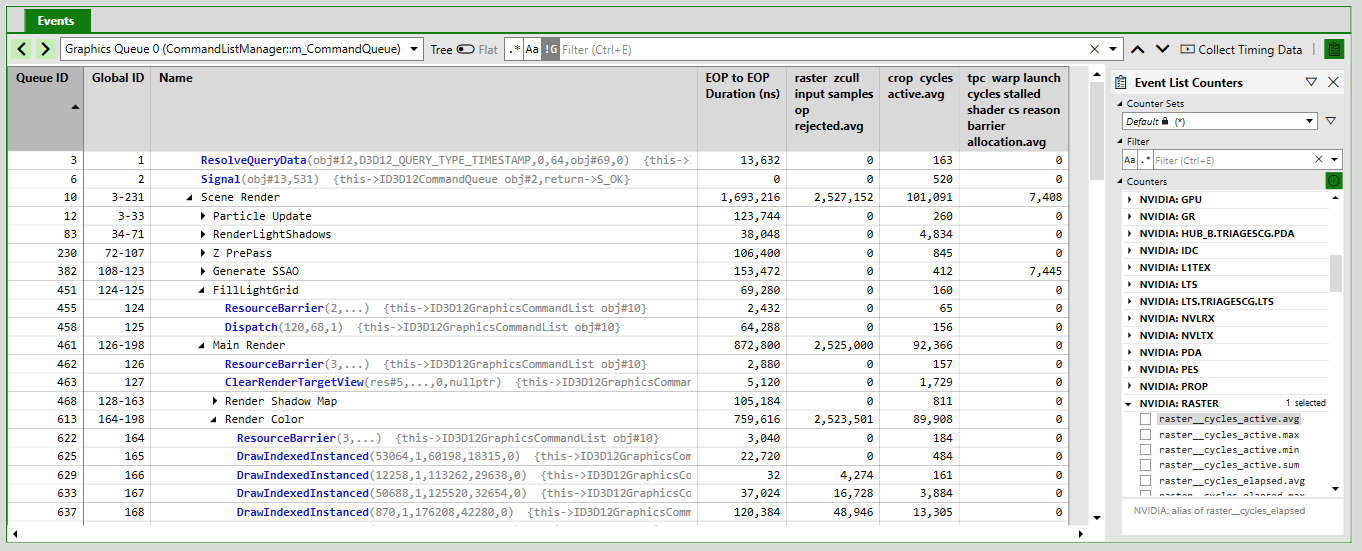The height and width of the screenshot is (551, 1362).
Task: Clear the events filter with the X
Action: pos(1094,49)
